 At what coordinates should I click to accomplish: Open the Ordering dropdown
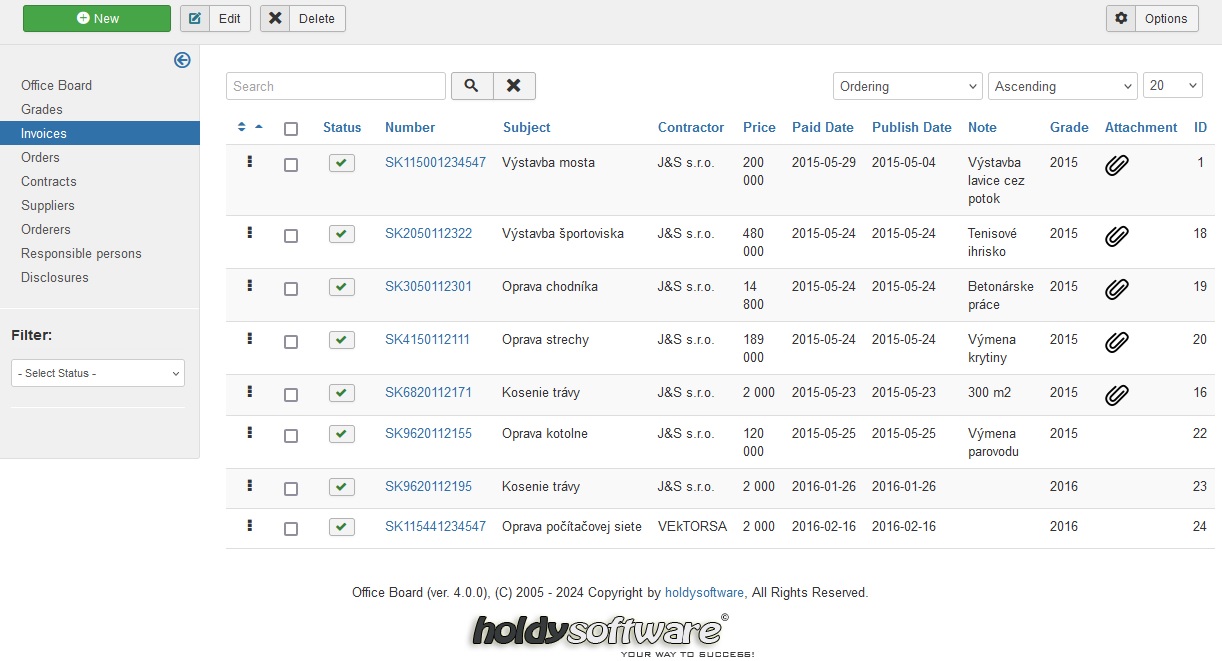(x=908, y=86)
